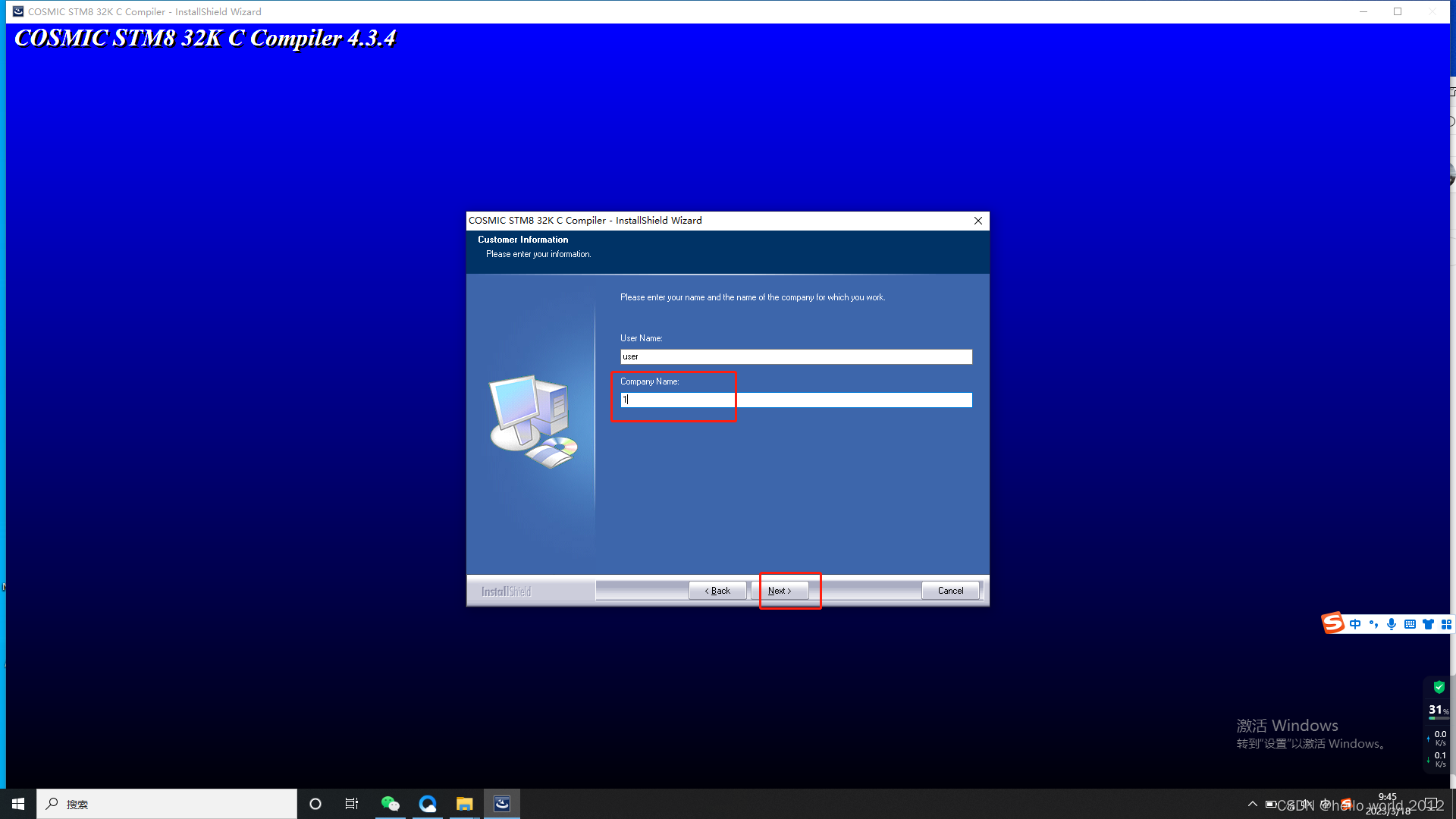The image size is (1456, 819).
Task: Maximize the outer installer window
Action: point(1398,11)
